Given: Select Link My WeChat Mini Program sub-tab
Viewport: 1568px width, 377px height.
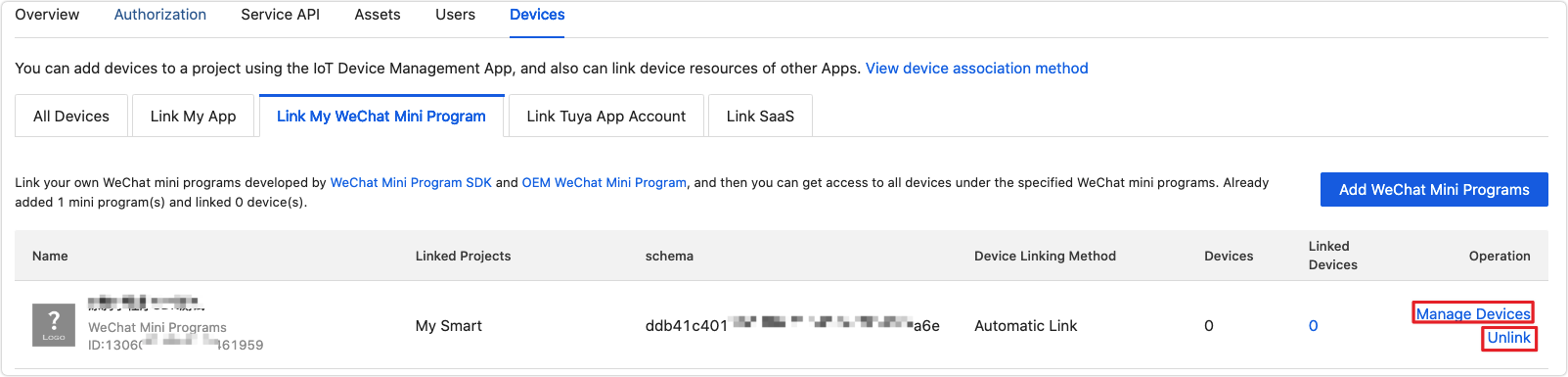Looking at the screenshot, I should point(381,116).
